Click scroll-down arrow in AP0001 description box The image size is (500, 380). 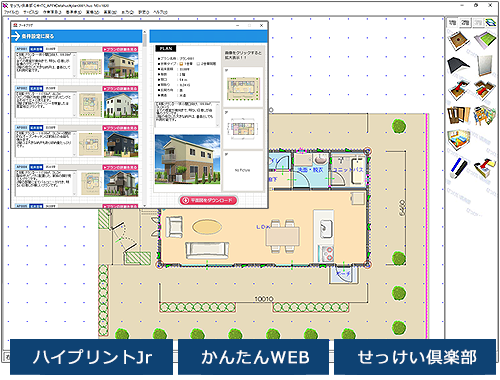75,75
